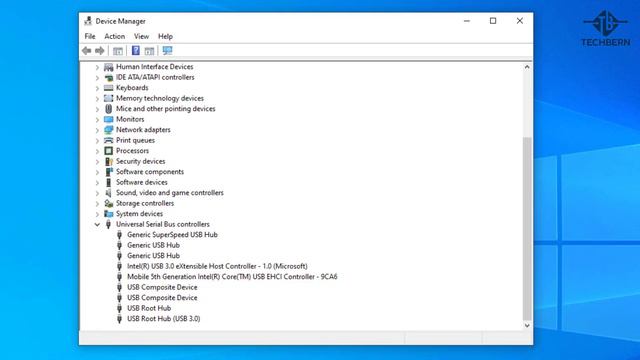Click the Human Interface Devices category icon
Image resolution: width=640 pixels, height=360 pixels.
click(109, 67)
